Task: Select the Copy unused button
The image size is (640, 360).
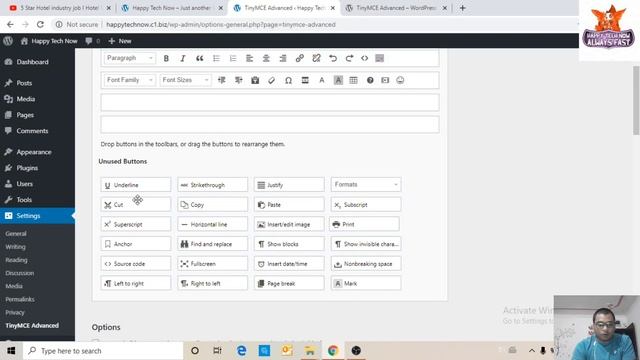Action: 213,204
